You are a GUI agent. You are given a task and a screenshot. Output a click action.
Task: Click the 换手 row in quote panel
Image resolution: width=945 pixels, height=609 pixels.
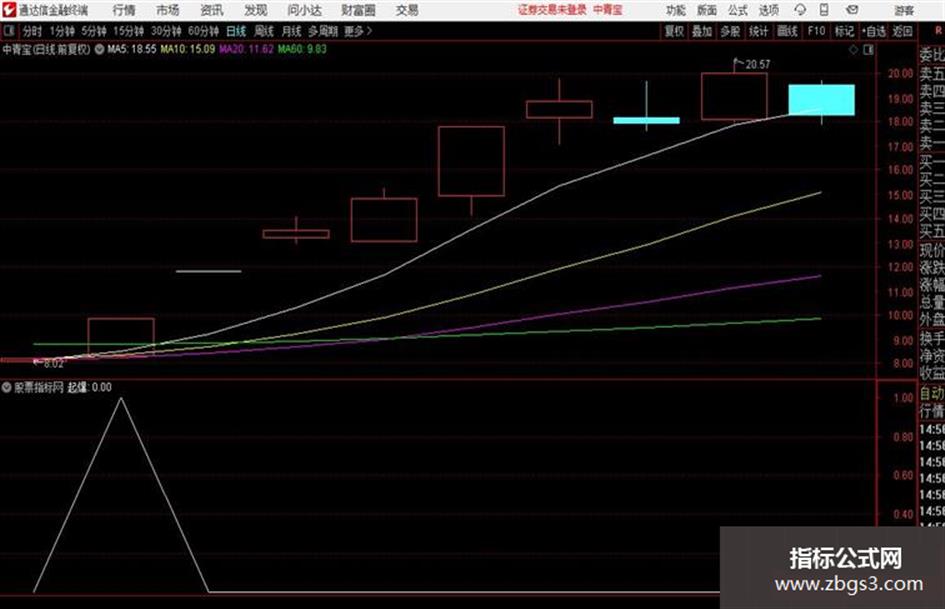(x=931, y=338)
